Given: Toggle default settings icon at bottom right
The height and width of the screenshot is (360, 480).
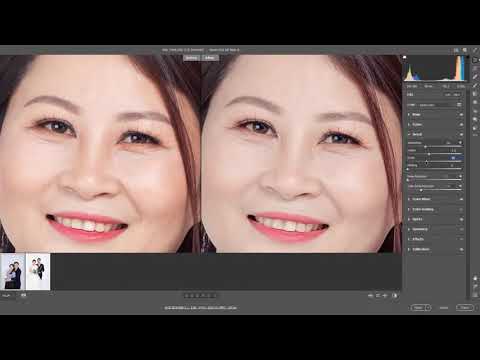Looking at the screenshot, I should [395, 295].
